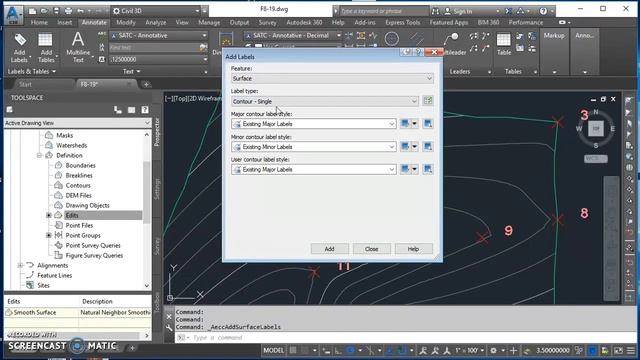Edit the Minor contour label style icon

coord(404,147)
